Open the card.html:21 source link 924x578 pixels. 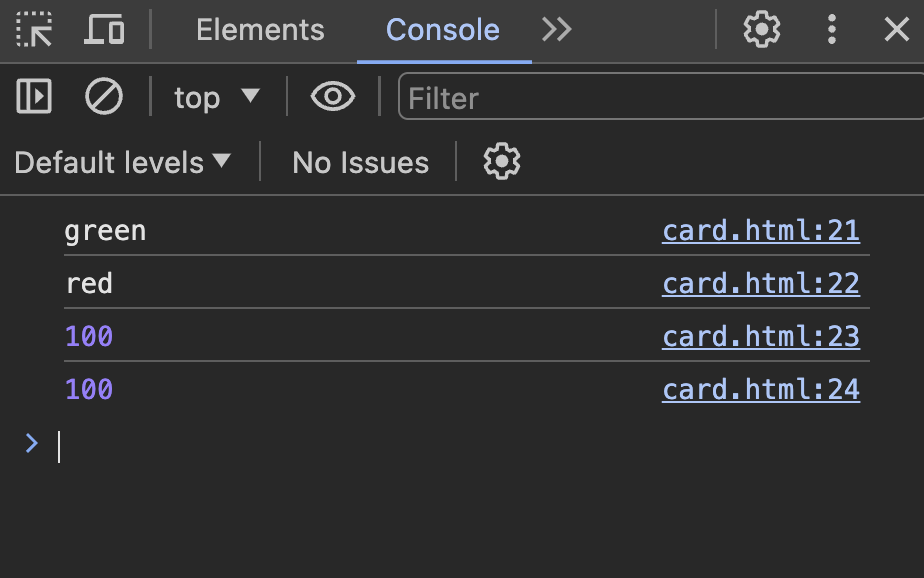click(x=760, y=231)
